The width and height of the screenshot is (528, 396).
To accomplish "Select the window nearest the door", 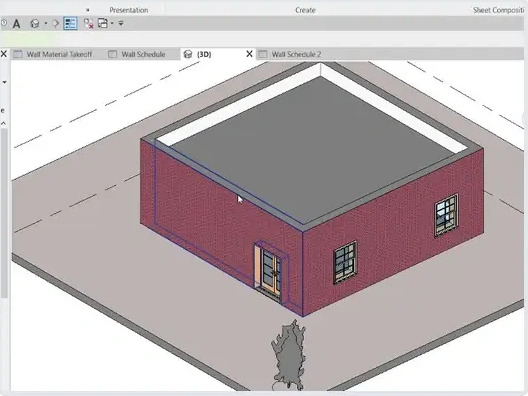I will (x=345, y=263).
